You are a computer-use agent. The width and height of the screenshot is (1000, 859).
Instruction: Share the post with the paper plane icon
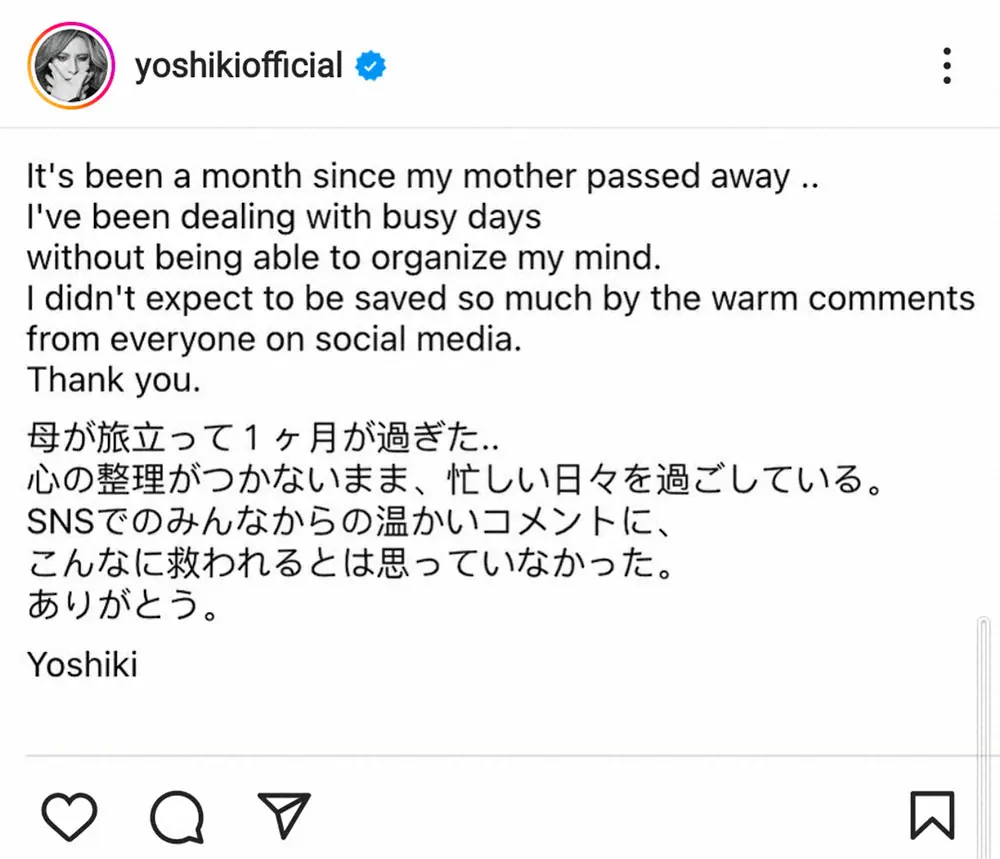(284, 813)
